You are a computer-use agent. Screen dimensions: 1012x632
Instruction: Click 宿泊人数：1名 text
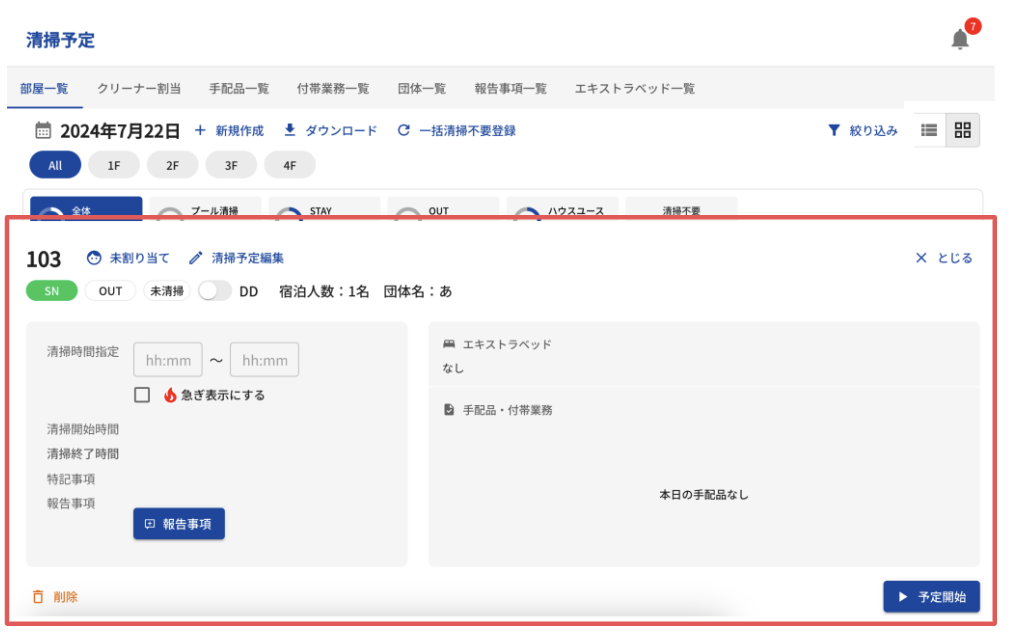(324, 292)
